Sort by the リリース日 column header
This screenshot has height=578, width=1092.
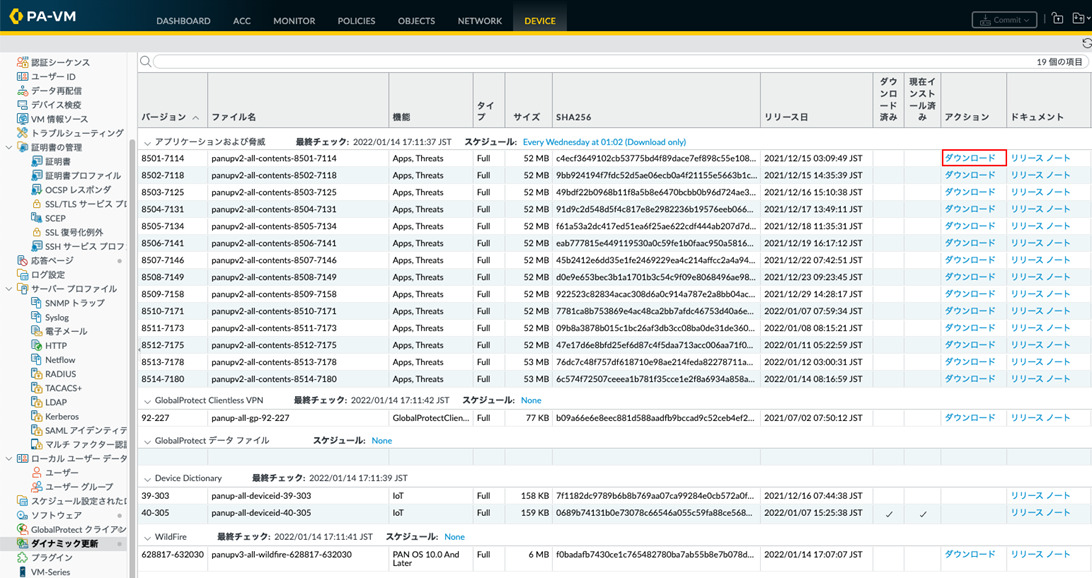pos(816,101)
